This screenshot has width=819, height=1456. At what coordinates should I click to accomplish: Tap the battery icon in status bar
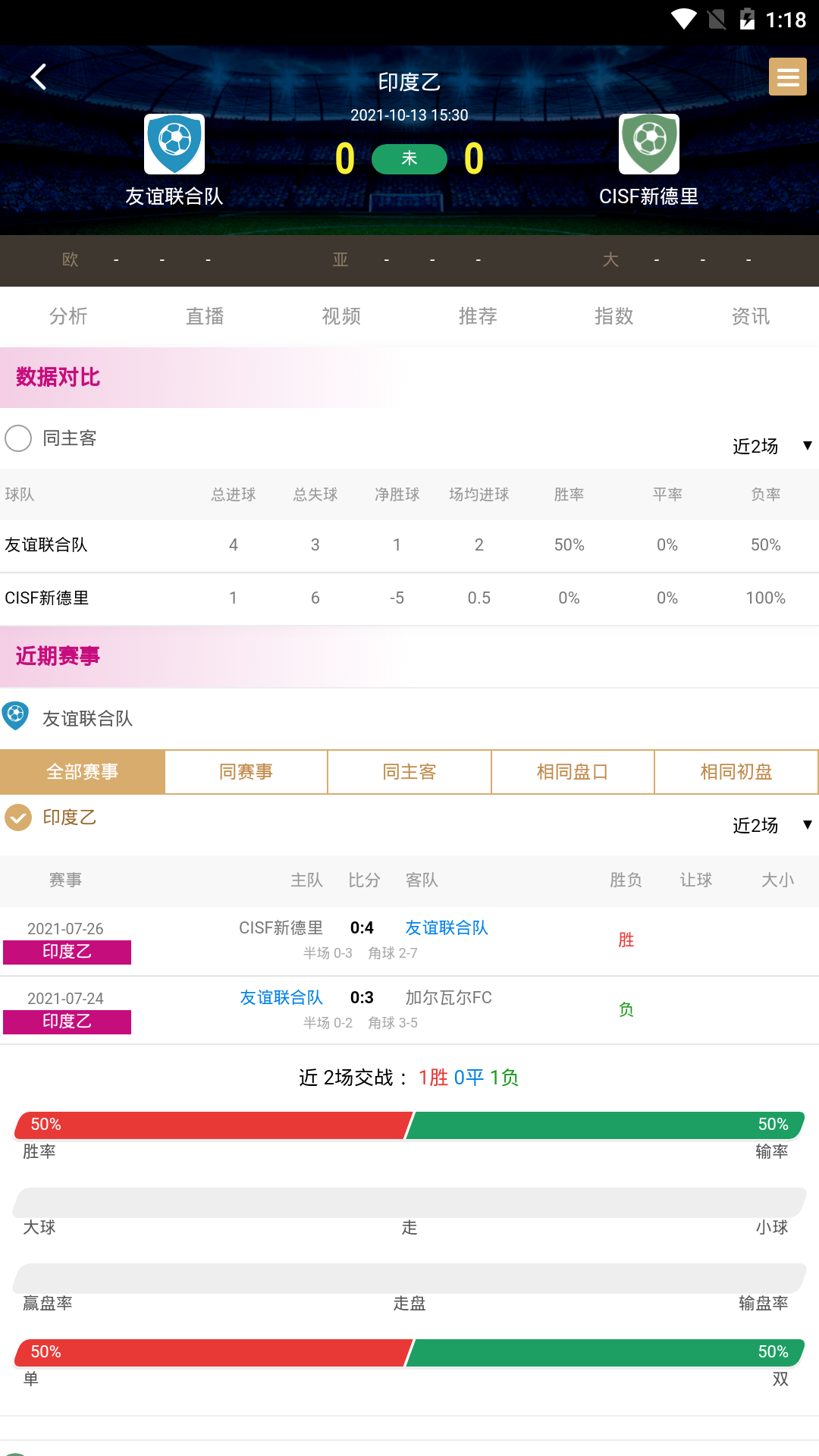click(747, 20)
